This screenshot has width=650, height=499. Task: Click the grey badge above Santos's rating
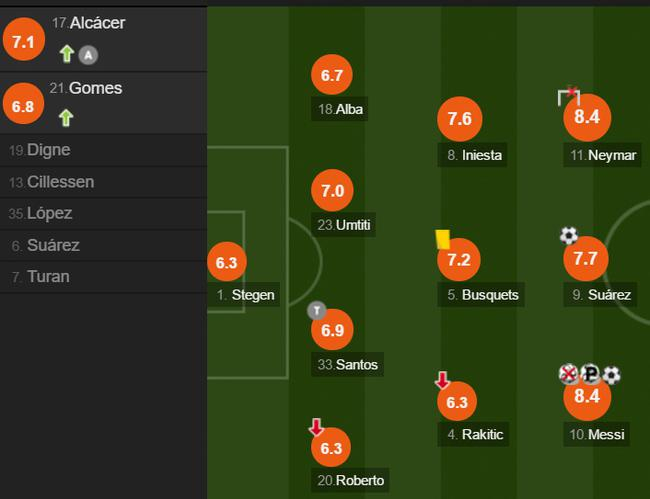click(316, 310)
